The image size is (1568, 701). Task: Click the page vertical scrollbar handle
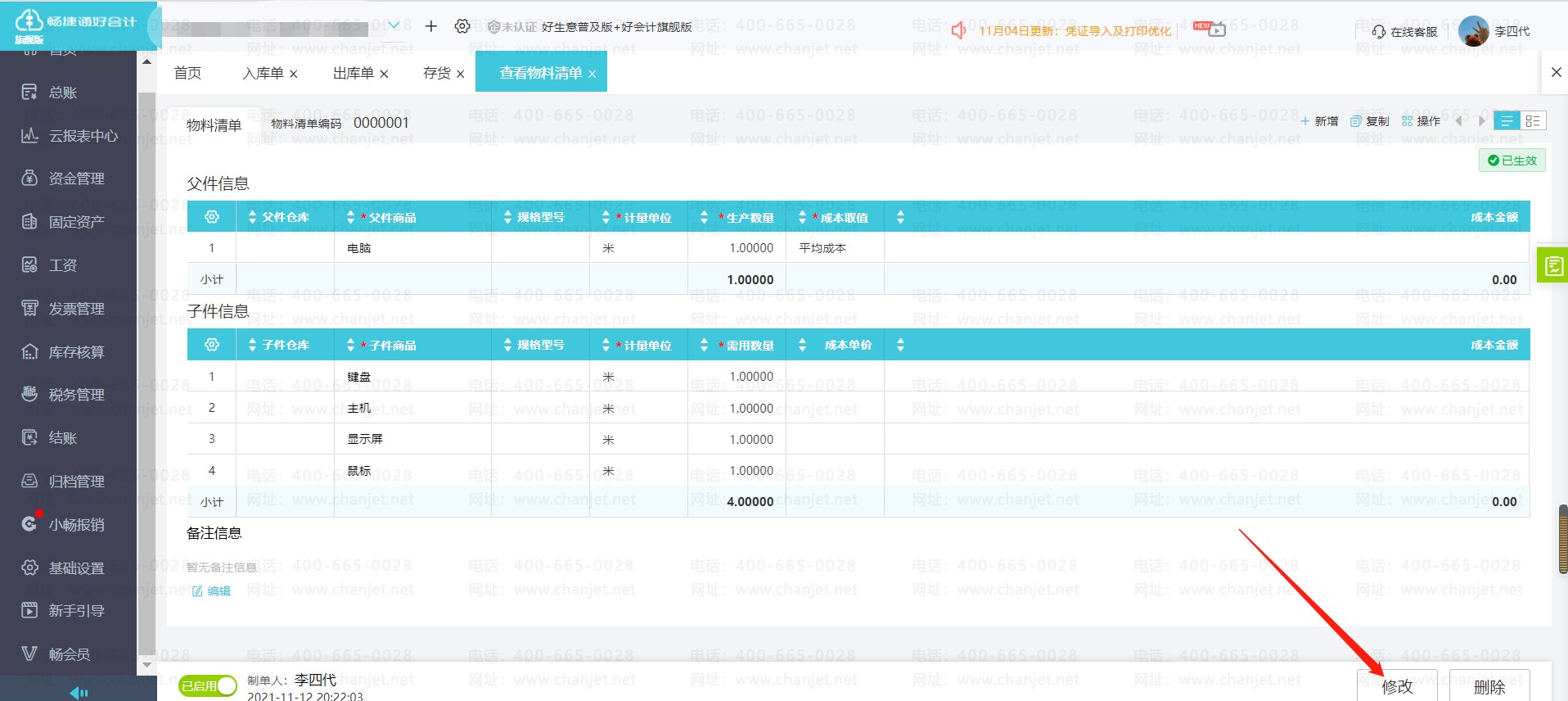[1563, 539]
